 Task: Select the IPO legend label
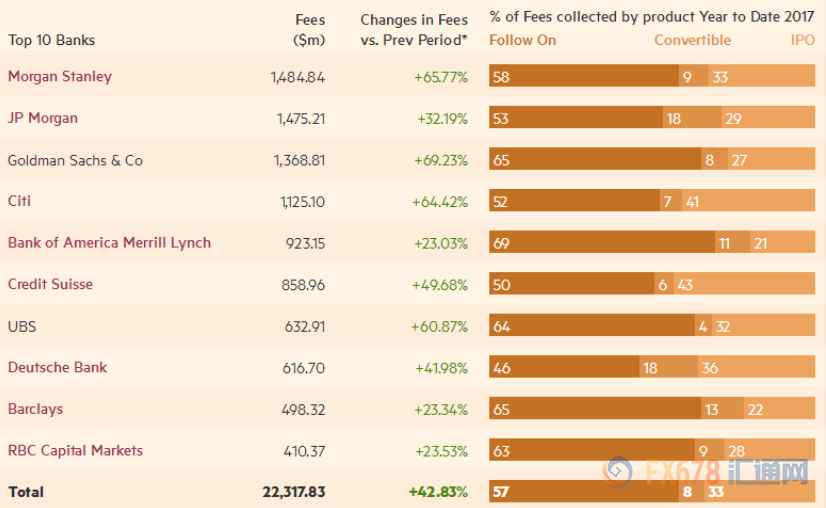point(802,41)
